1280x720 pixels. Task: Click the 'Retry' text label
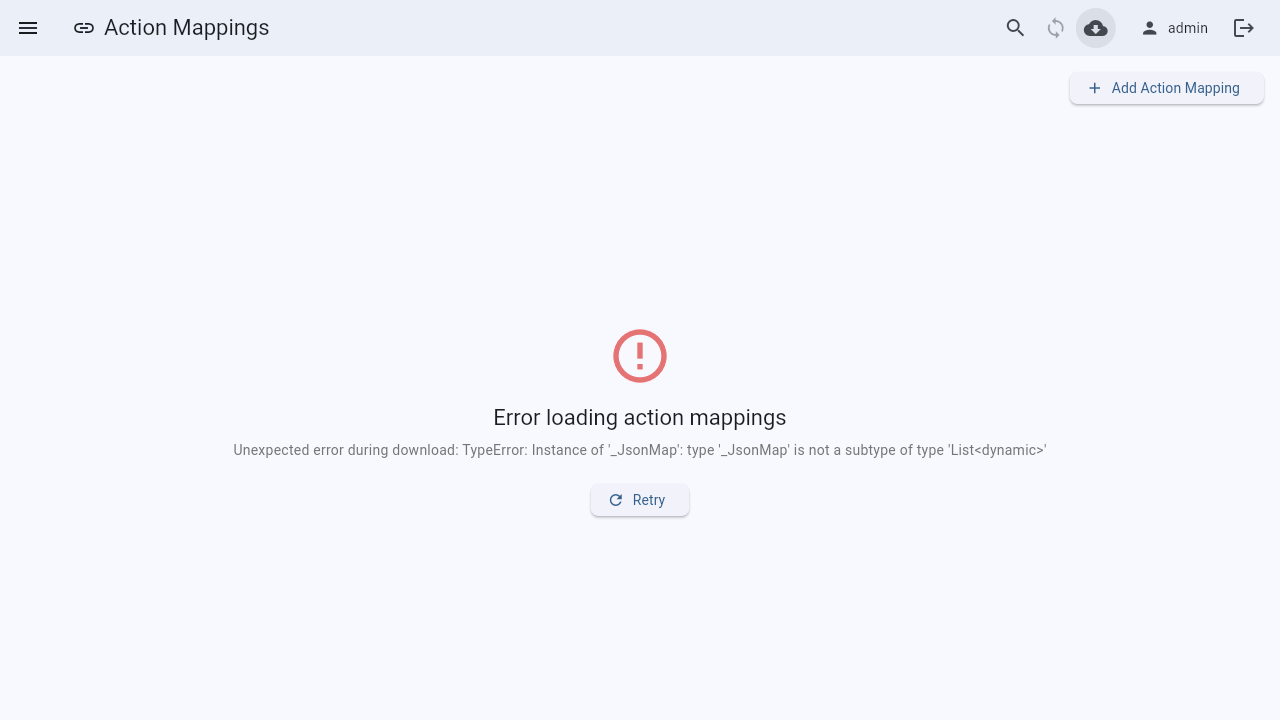(649, 500)
